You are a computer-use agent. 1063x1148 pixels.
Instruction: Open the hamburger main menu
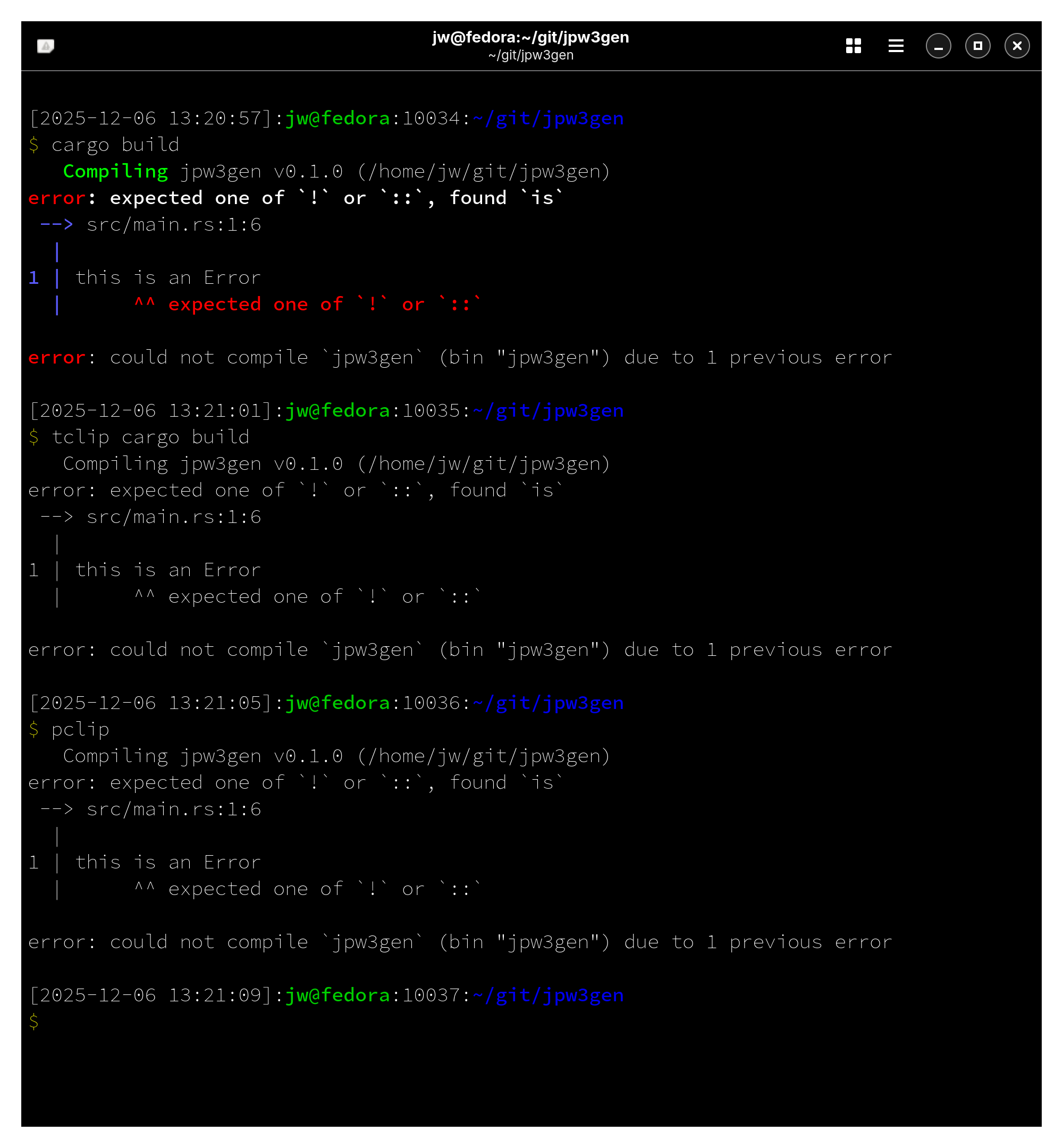896,46
